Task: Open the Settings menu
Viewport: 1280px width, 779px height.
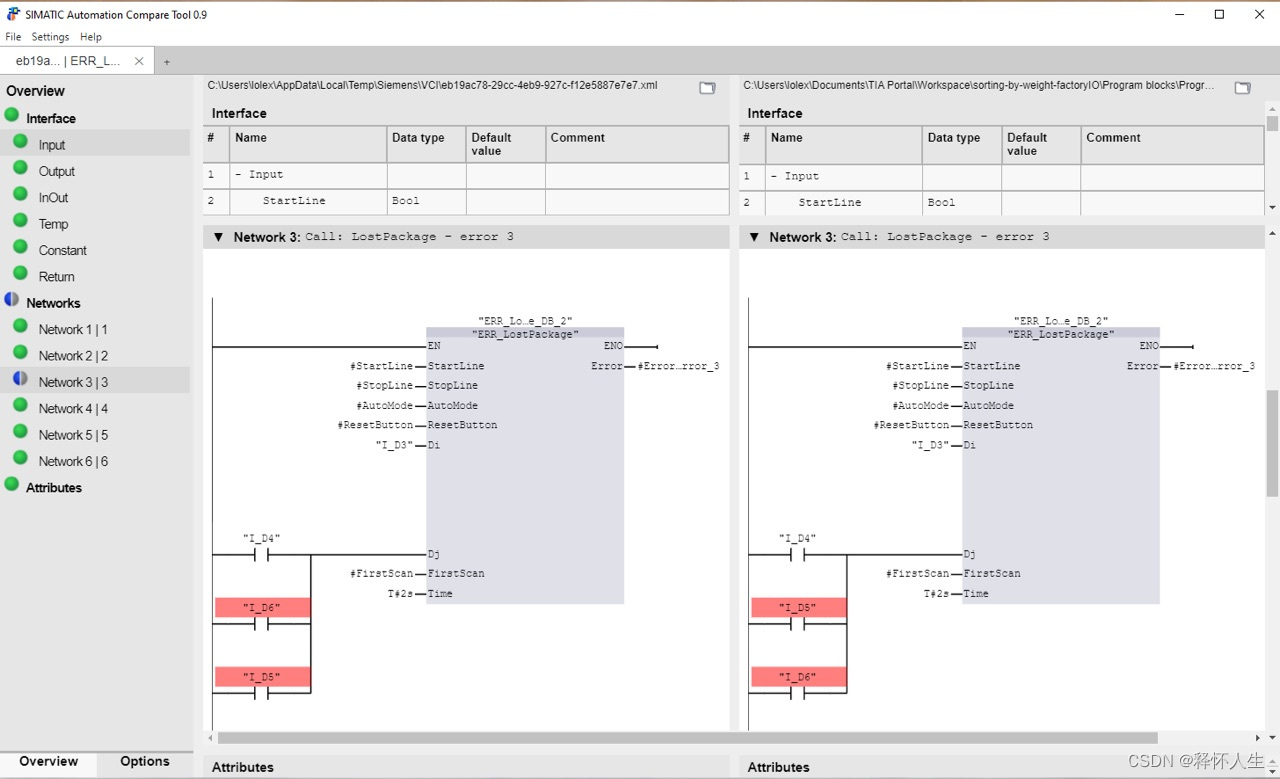Action: coord(50,37)
